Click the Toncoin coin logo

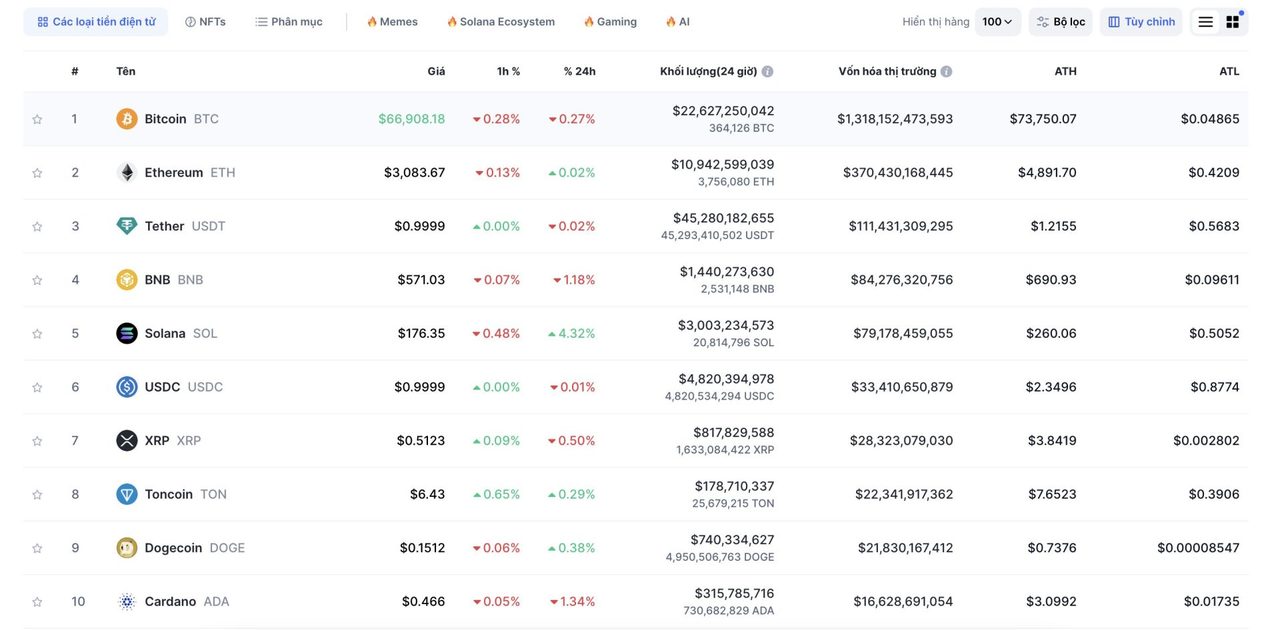coord(127,494)
